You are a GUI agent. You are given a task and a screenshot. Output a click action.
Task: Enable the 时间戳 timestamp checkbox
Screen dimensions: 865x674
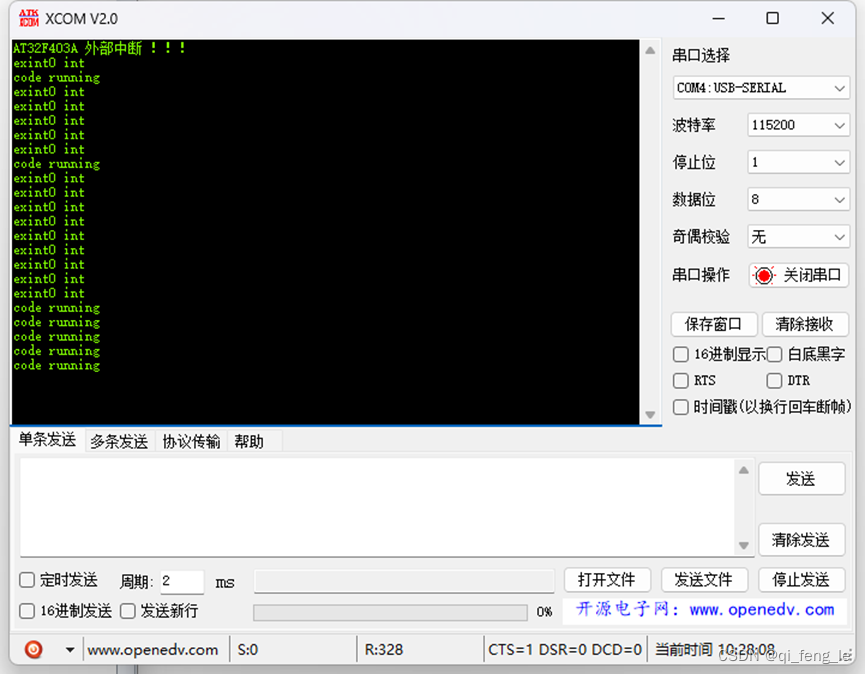(681, 406)
